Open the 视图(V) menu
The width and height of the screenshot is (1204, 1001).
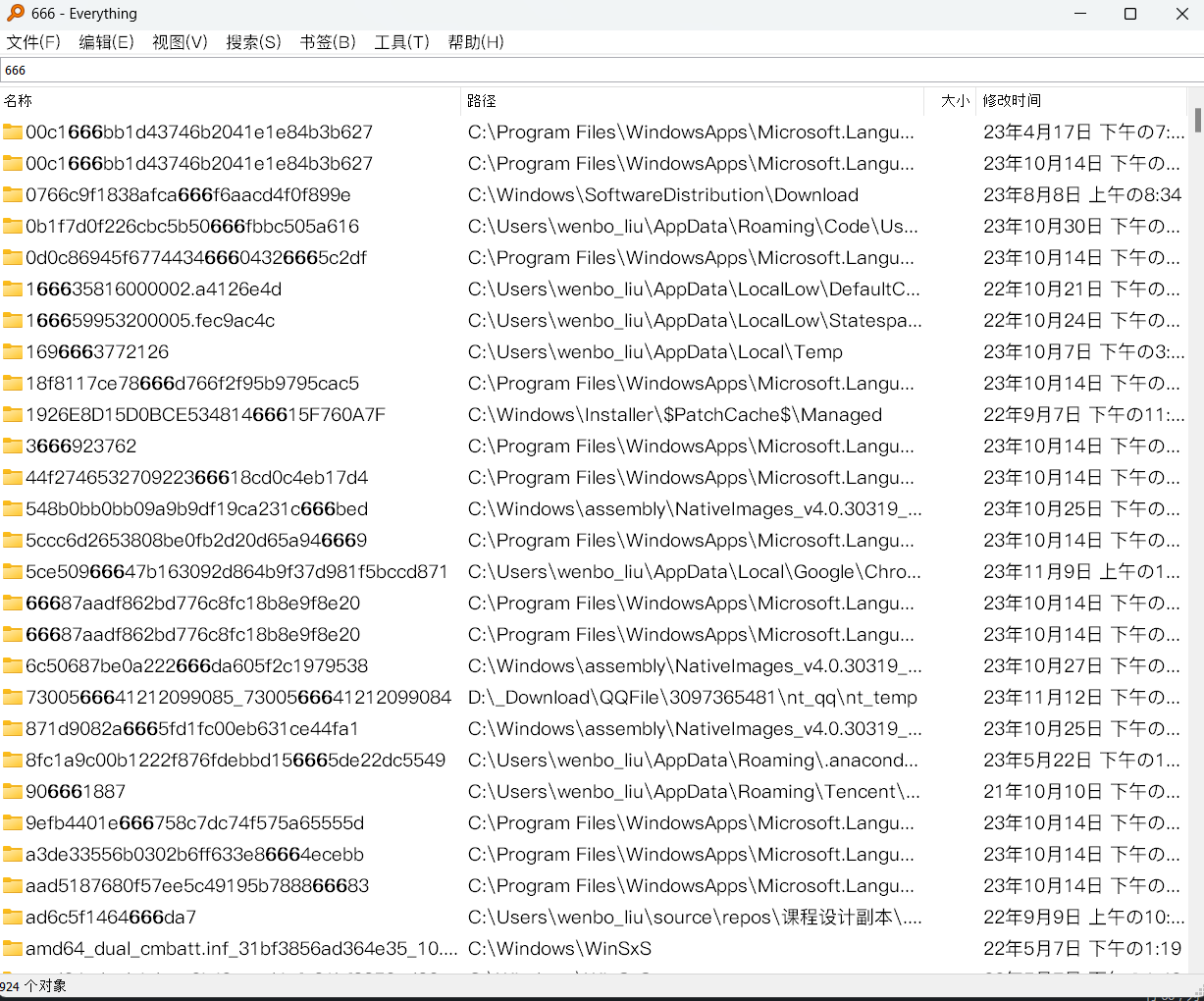coord(180,42)
